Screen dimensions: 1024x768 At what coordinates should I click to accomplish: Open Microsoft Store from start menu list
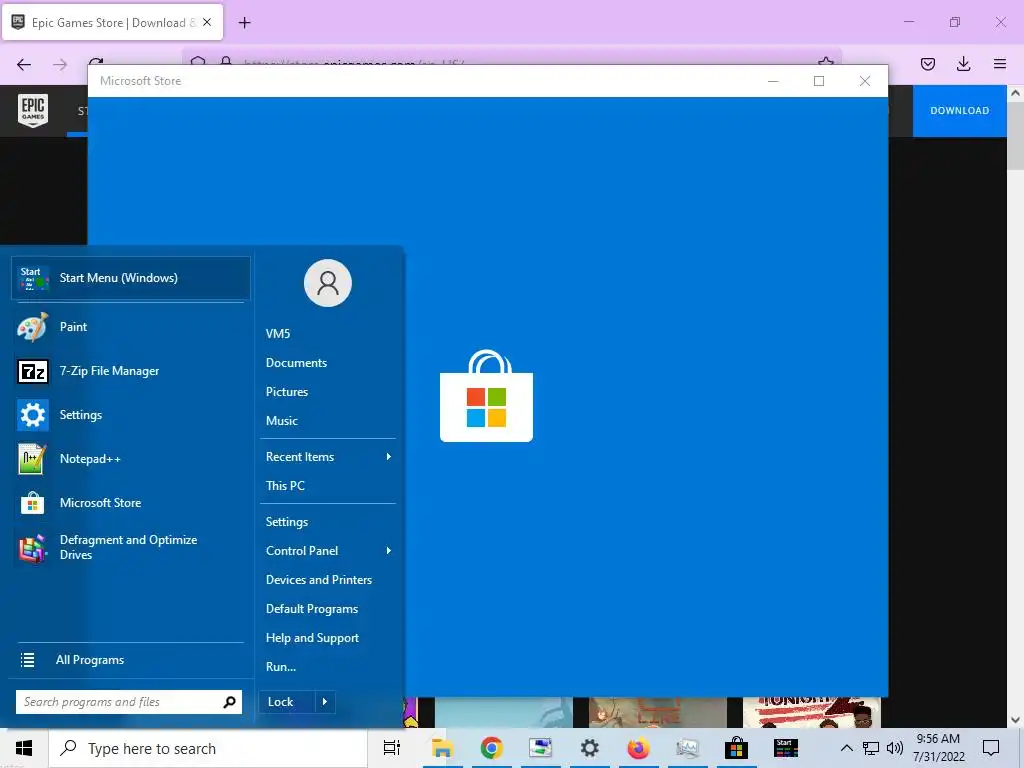click(x=131, y=503)
